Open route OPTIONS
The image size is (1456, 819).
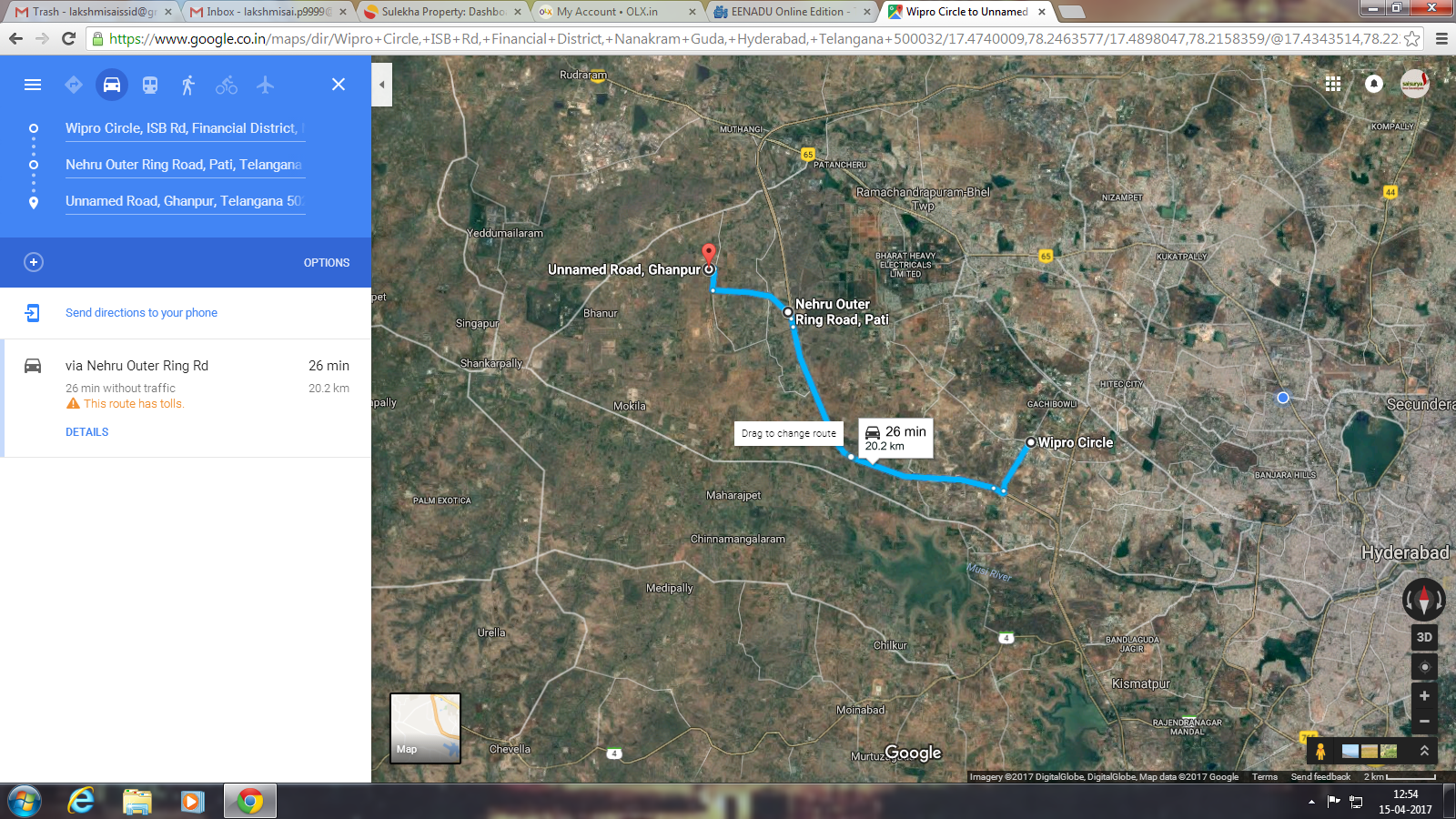pyautogui.click(x=327, y=262)
